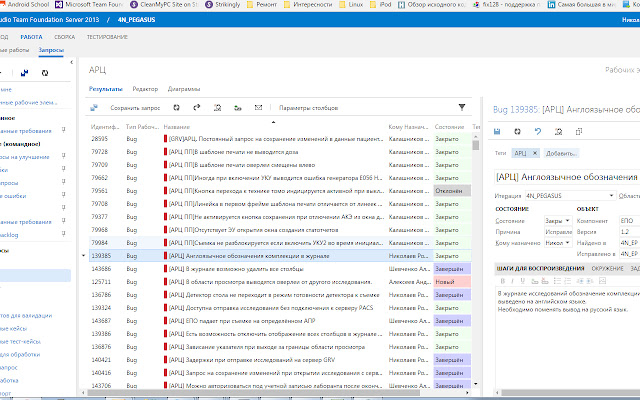
Task: Sort by Состояние column header
Action: pos(449,127)
